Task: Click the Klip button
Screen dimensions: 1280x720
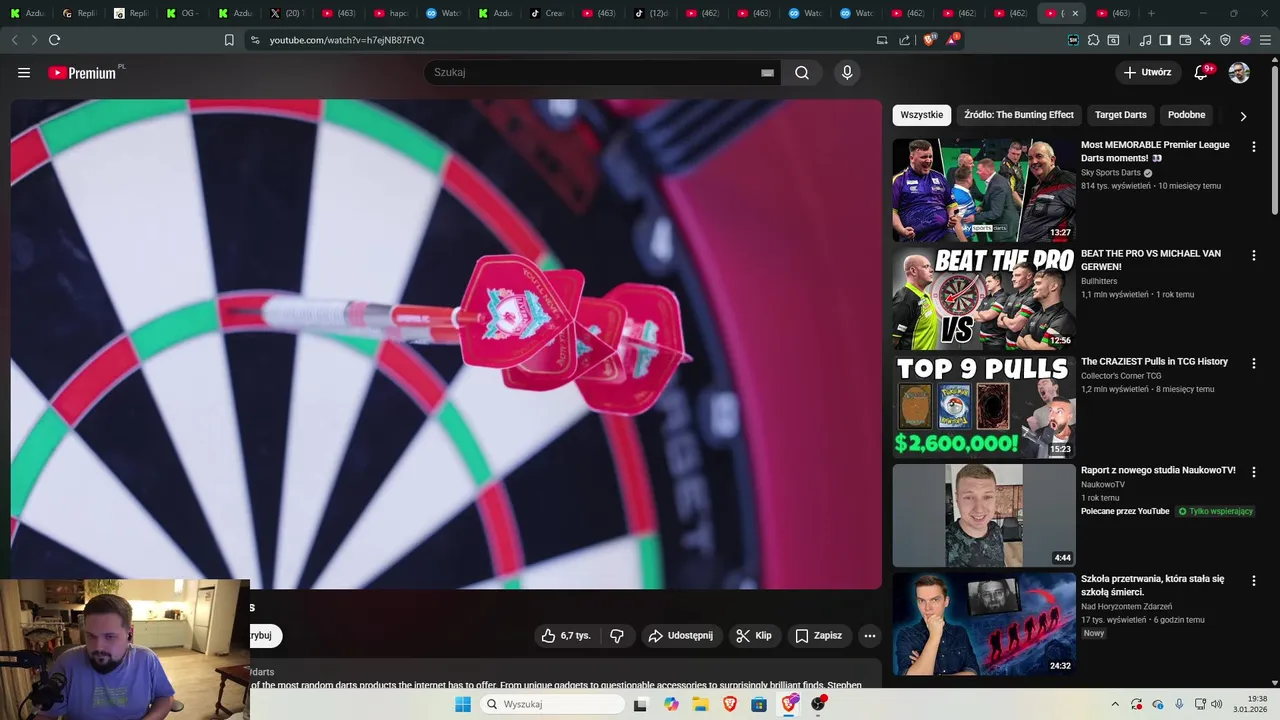Action: [753, 635]
